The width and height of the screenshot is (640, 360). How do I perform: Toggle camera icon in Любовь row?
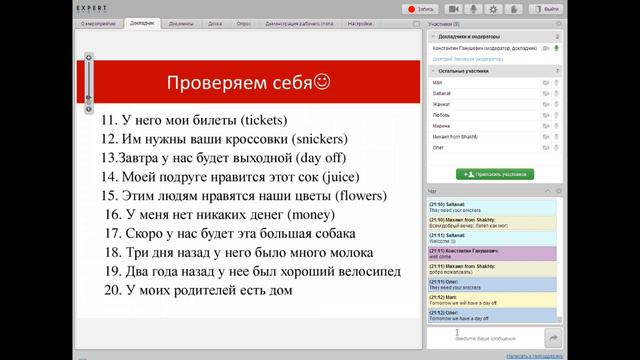coord(546,115)
